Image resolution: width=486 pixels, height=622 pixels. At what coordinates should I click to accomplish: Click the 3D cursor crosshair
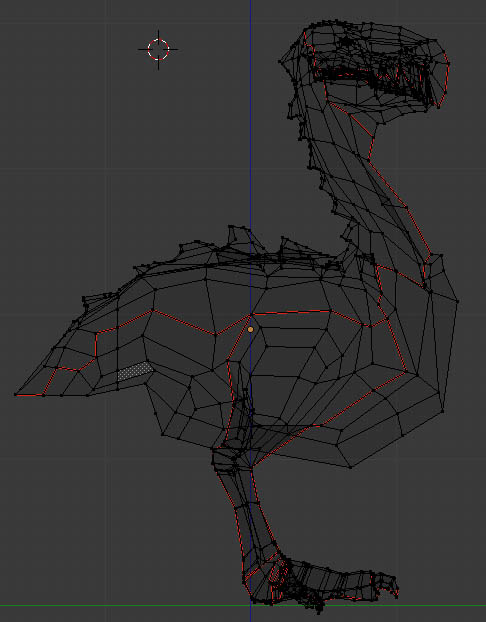coord(158,50)
